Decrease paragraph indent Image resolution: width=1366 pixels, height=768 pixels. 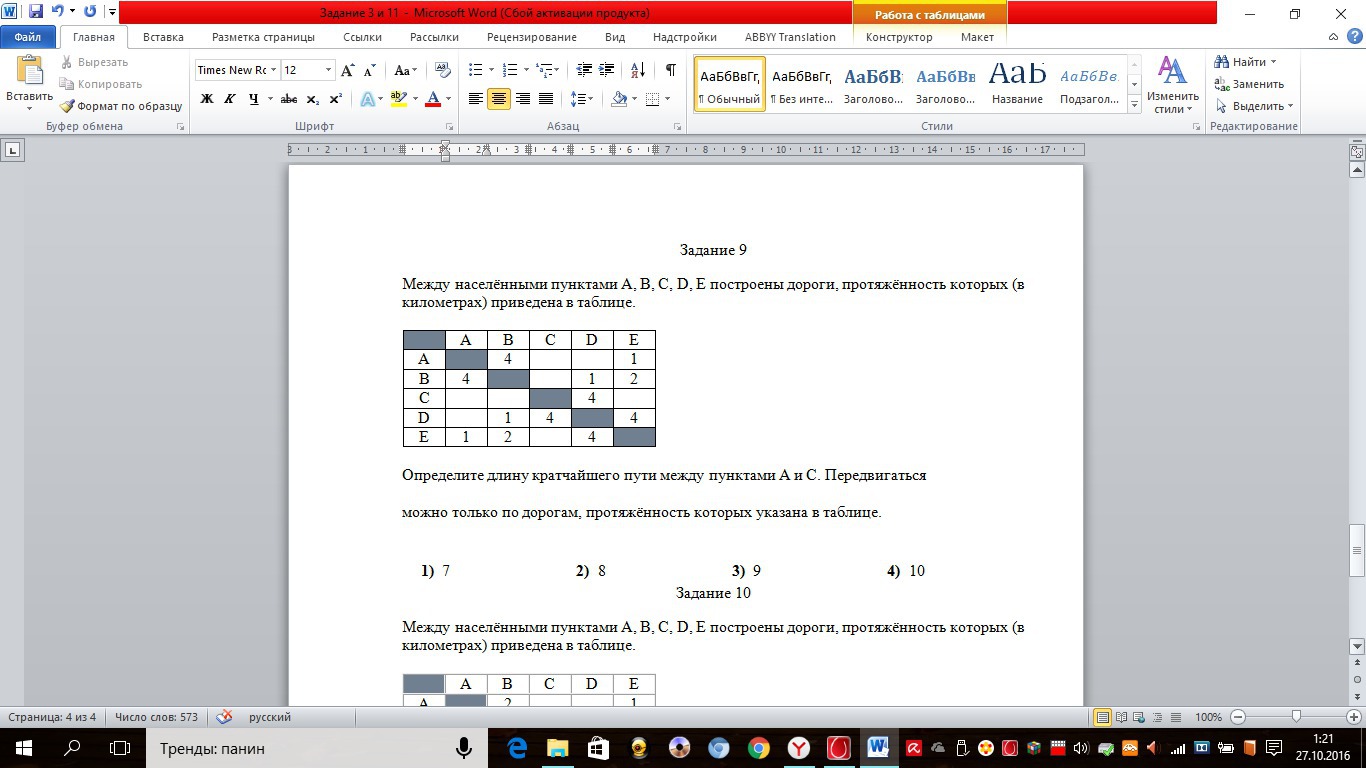click(584, 70)
